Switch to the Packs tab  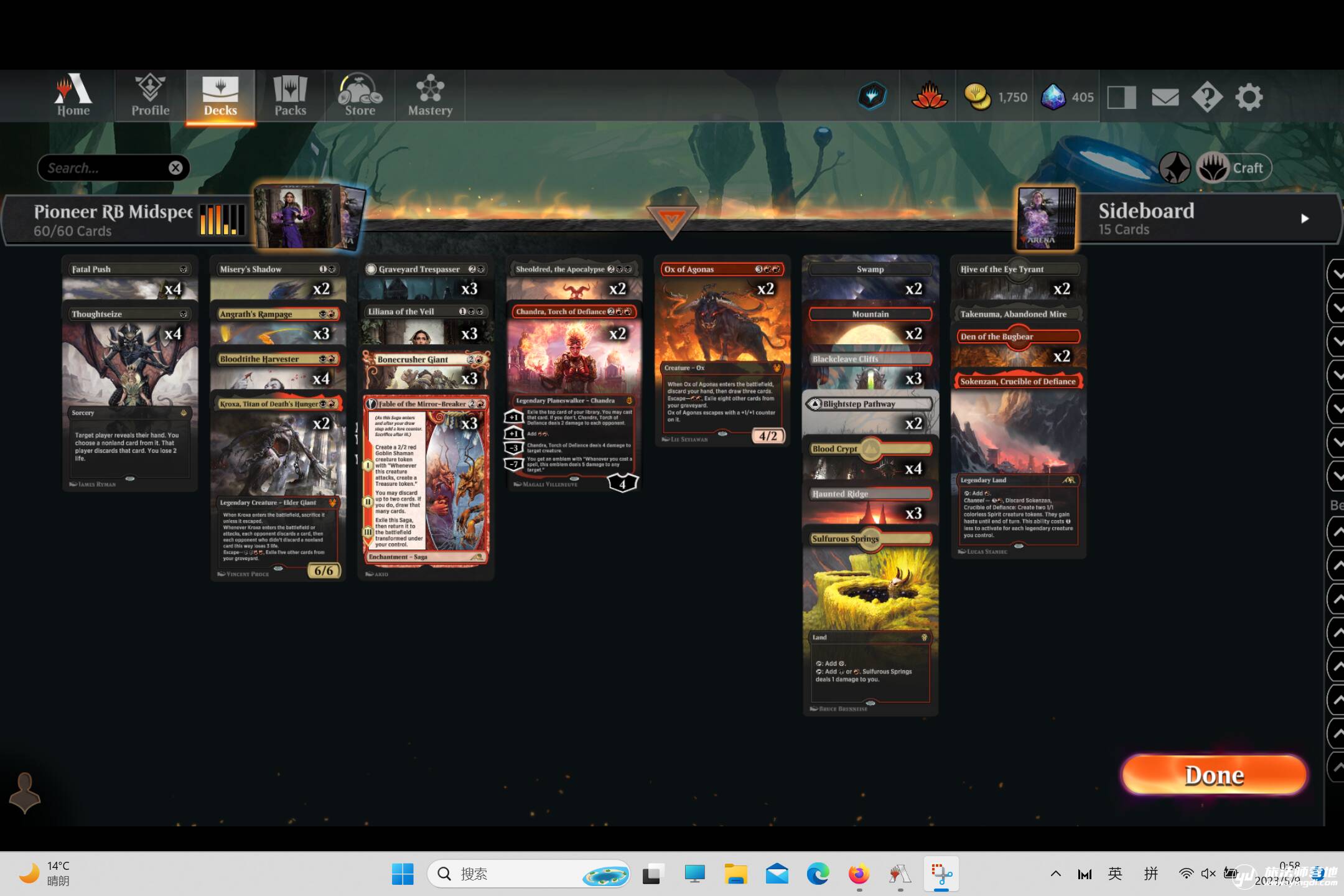point(290,96)
